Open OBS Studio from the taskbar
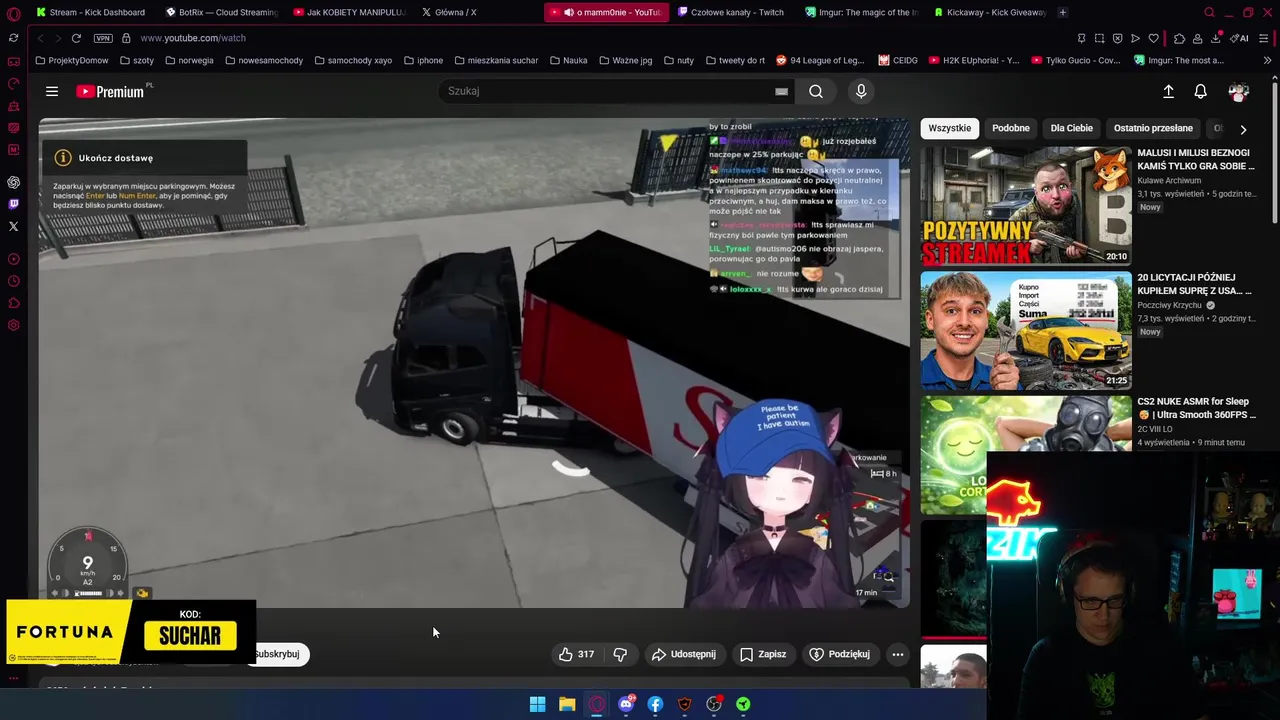Image resolution: width=1280 pixels, height=720 pixels. point(714,704)
